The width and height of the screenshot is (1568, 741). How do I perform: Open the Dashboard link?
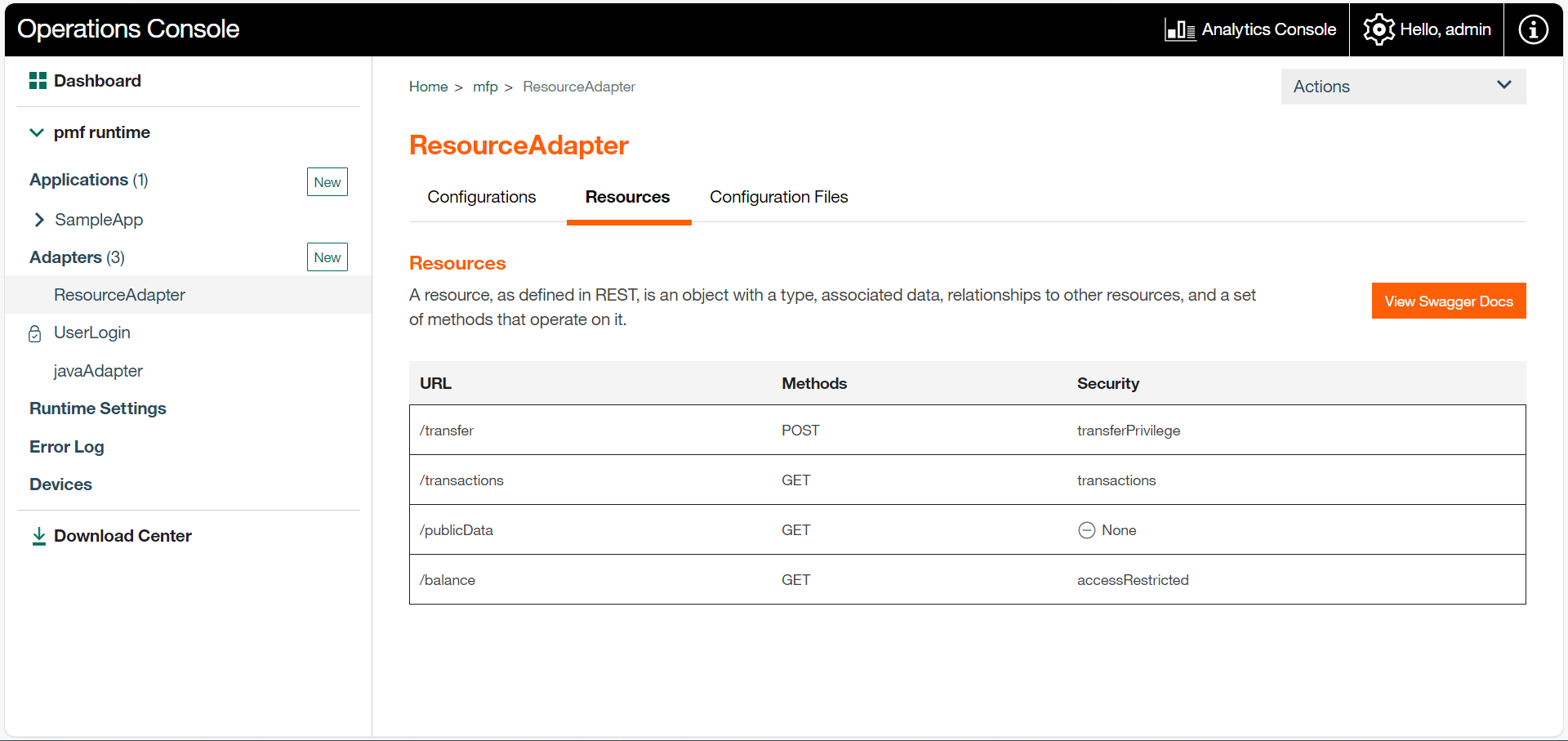point(97,81)
